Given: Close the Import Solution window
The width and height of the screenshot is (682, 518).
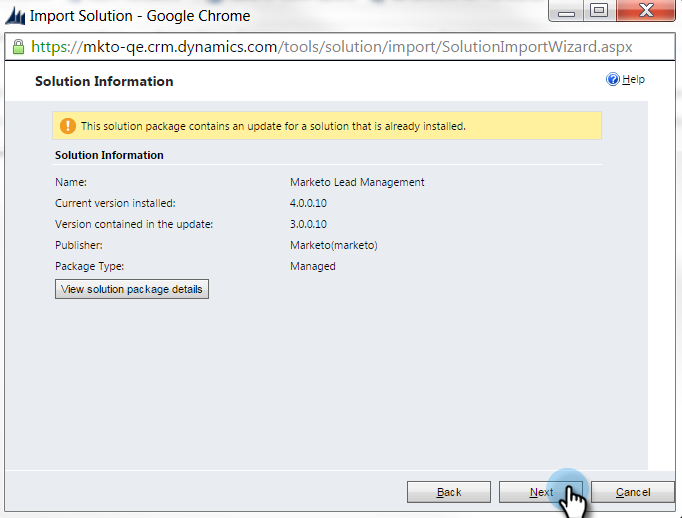Looking at the screenshot, I should [646, 10].
